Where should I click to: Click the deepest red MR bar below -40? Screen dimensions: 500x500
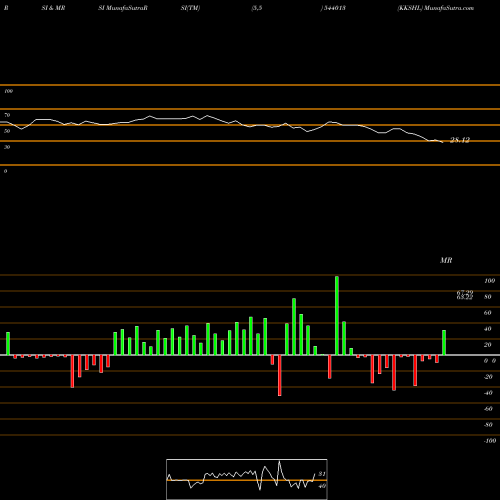tap(279, 375)
